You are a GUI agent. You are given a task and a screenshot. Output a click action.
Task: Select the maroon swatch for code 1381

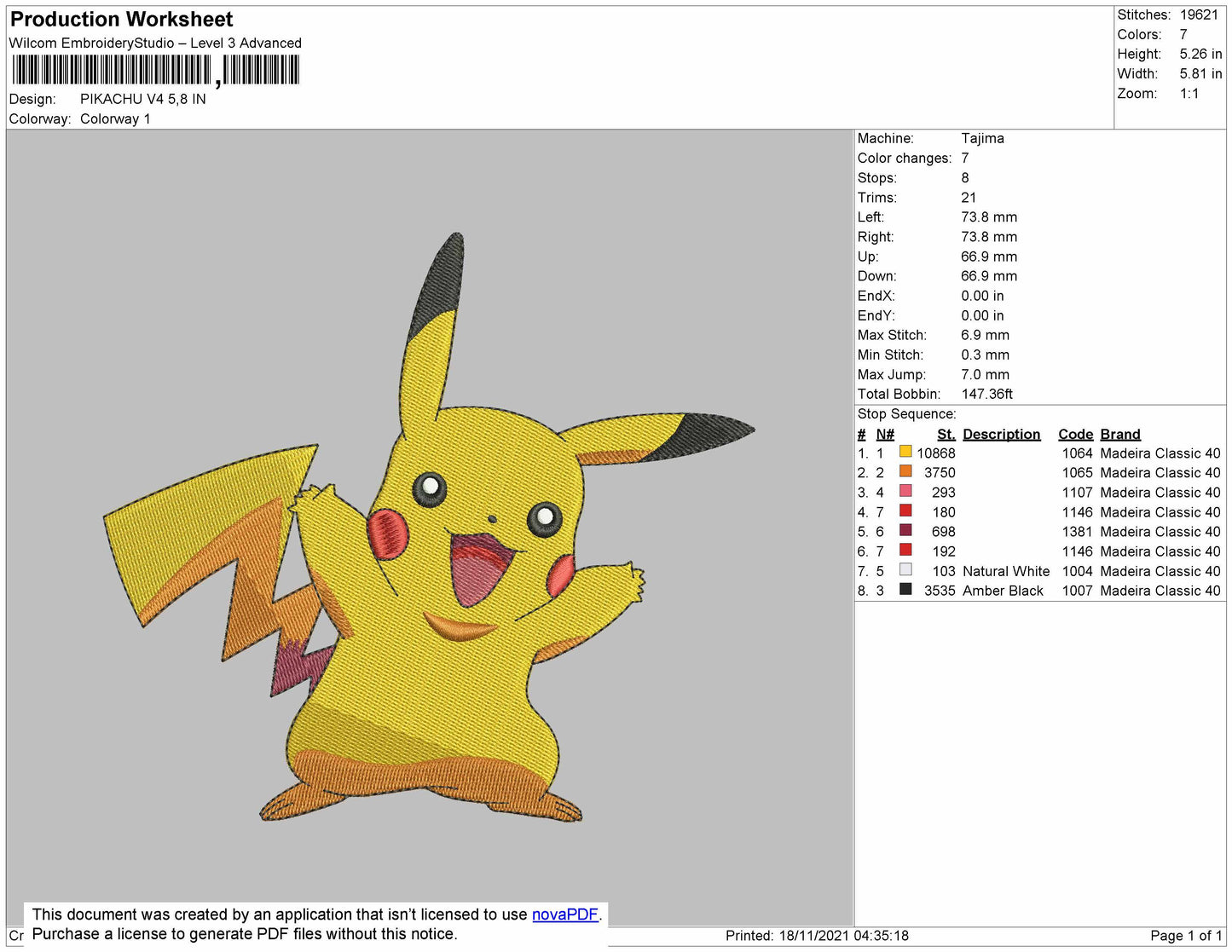(905, 531)
